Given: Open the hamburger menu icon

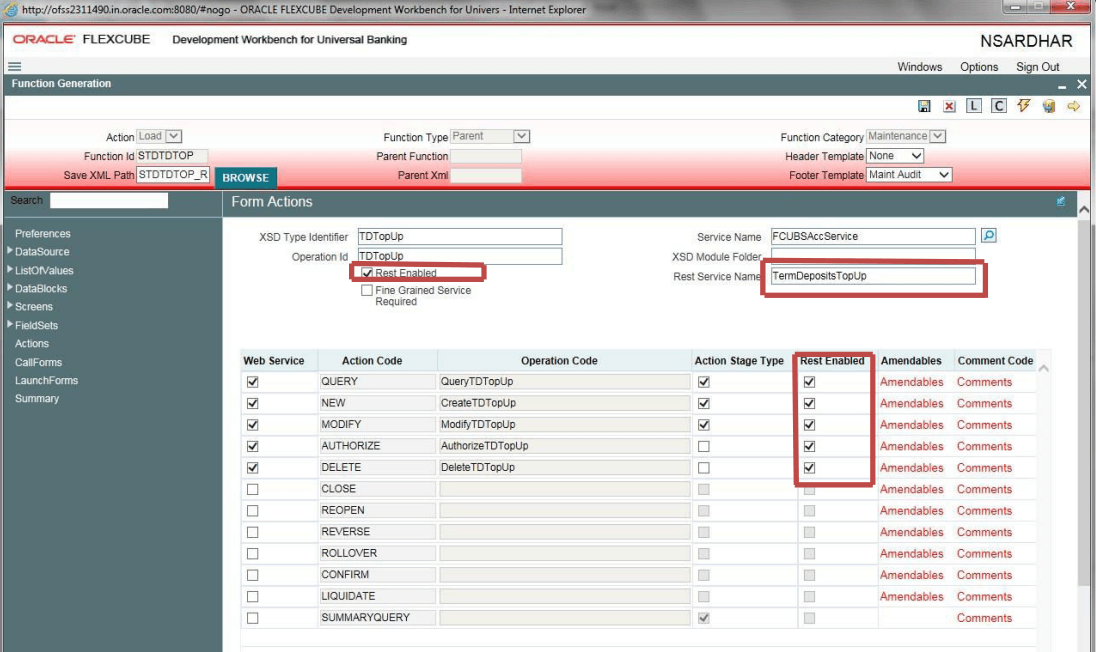Looking at the screenshot, I should 15,67.
